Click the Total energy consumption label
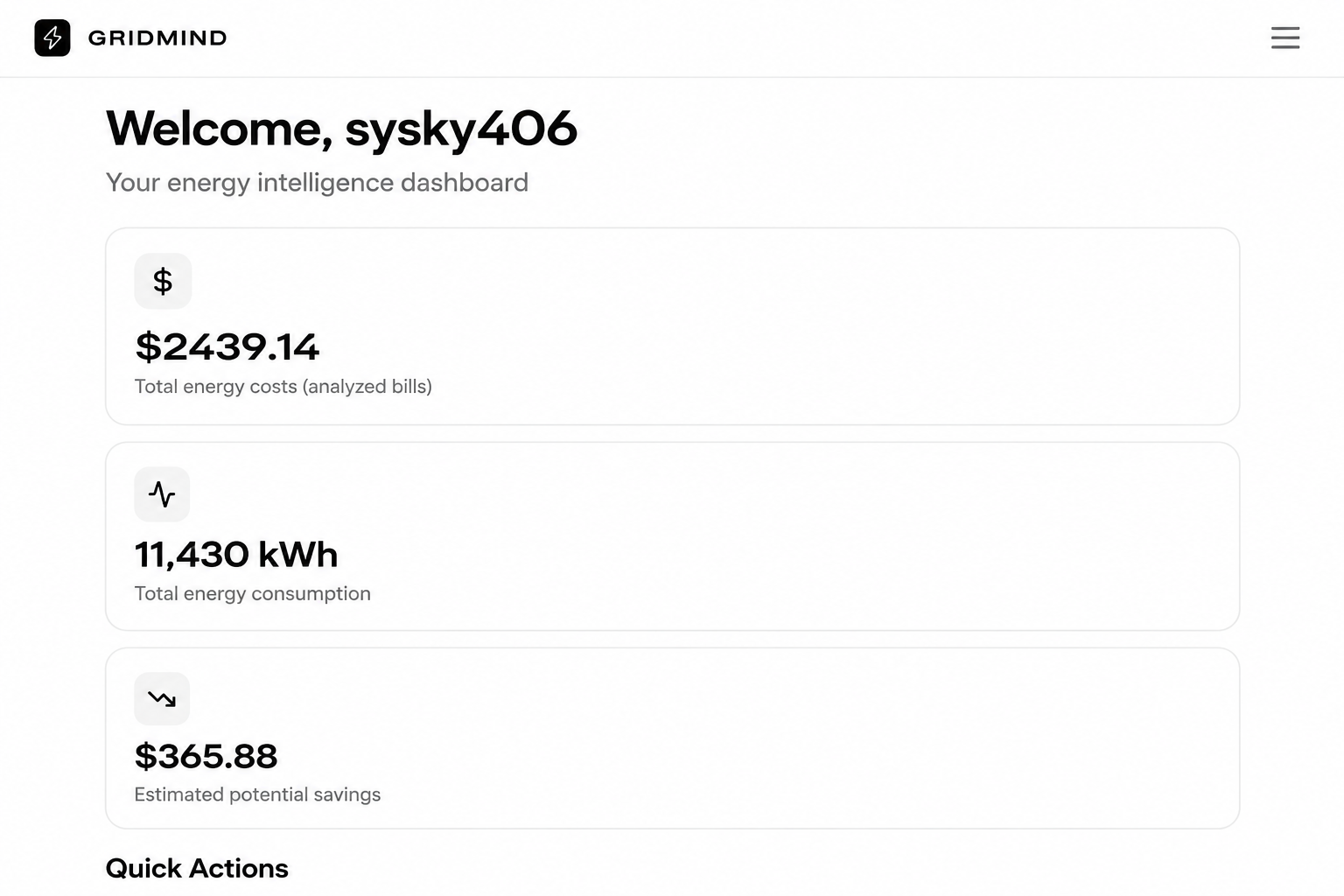The height and width of the screenshot is (896, 1344). pyautogui.click(x=253, y=593)
